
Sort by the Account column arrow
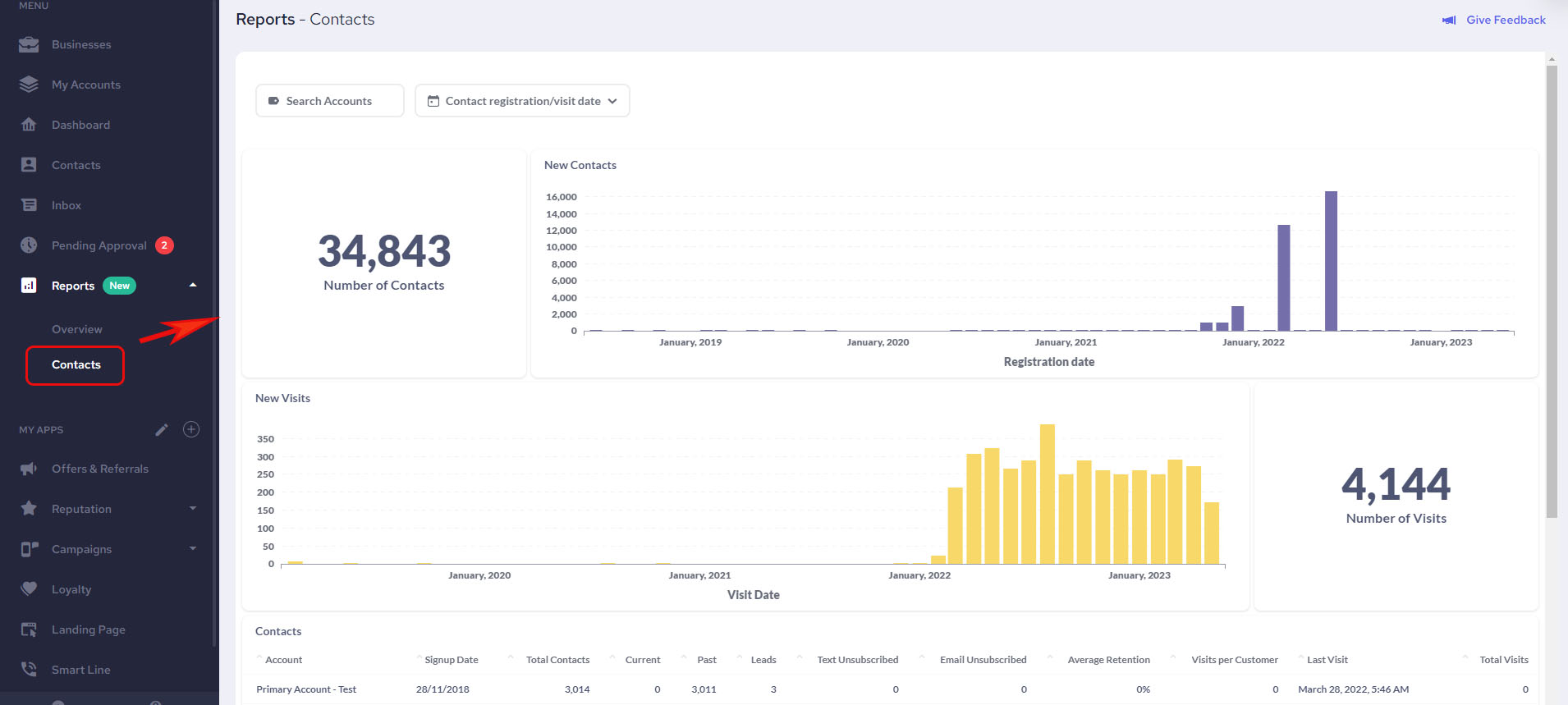point(259,657)
